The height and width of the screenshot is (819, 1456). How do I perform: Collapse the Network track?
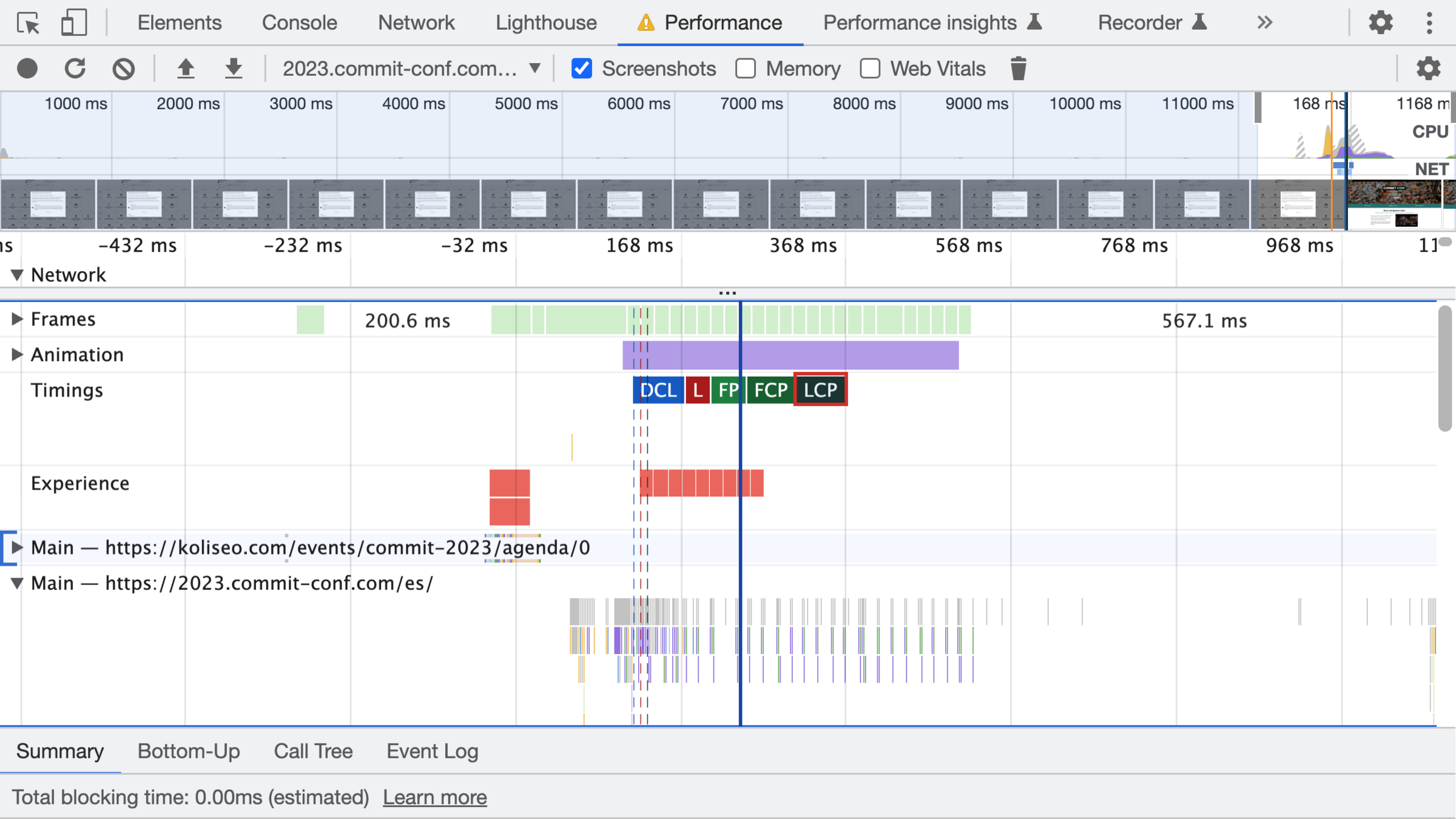[x=17, y=275]
